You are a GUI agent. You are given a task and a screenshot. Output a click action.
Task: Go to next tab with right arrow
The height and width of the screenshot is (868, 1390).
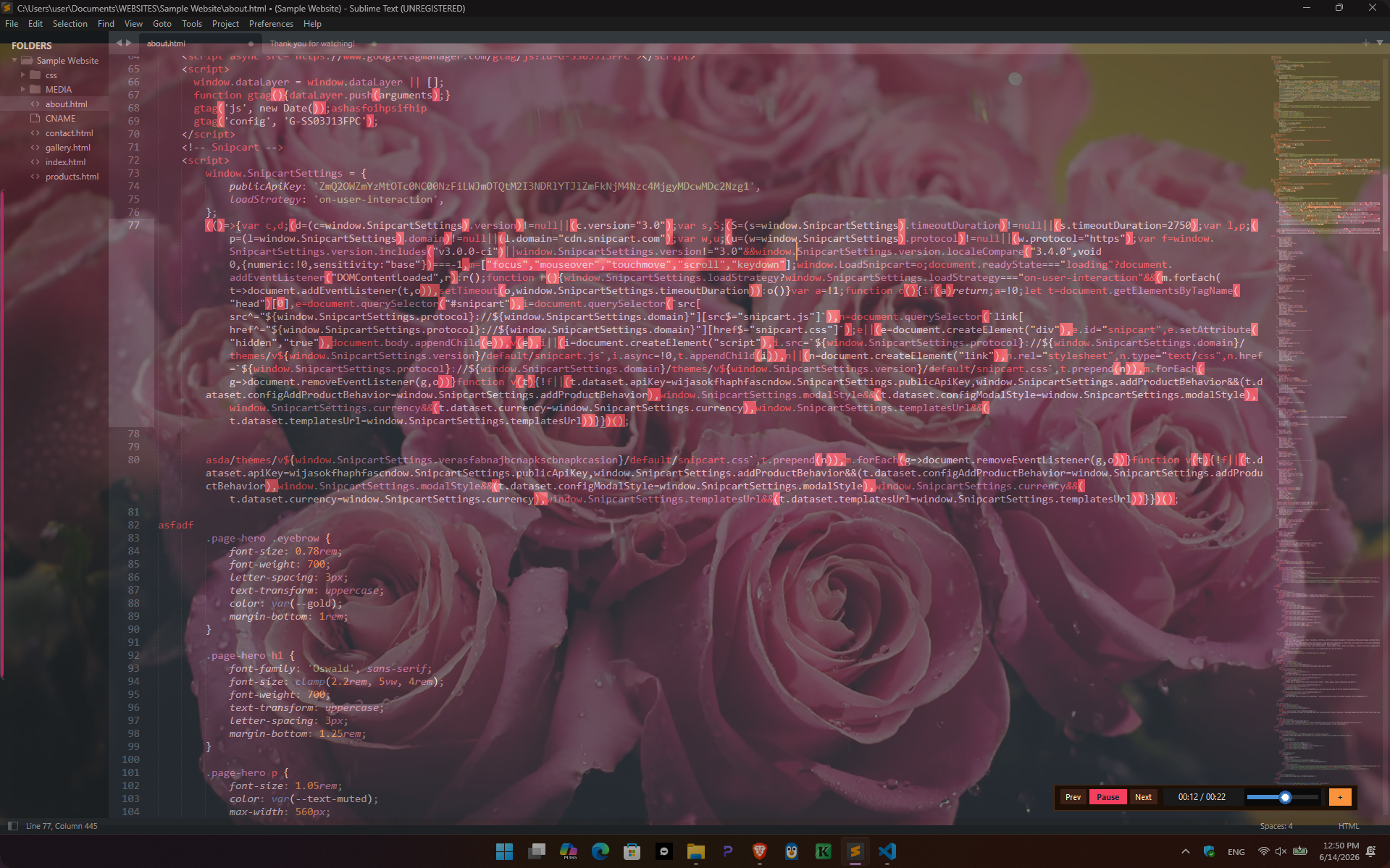click(129, 43)
